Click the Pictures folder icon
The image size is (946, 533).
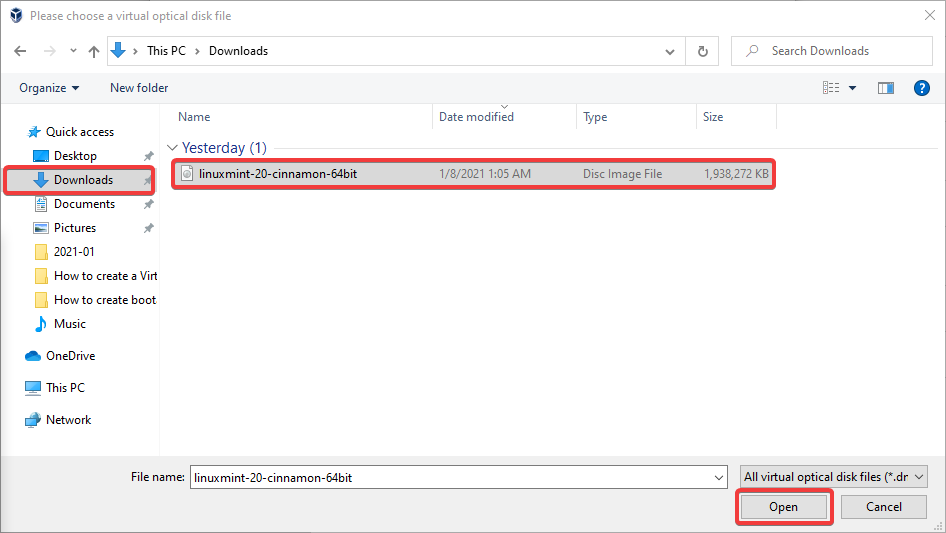(40, 228)
